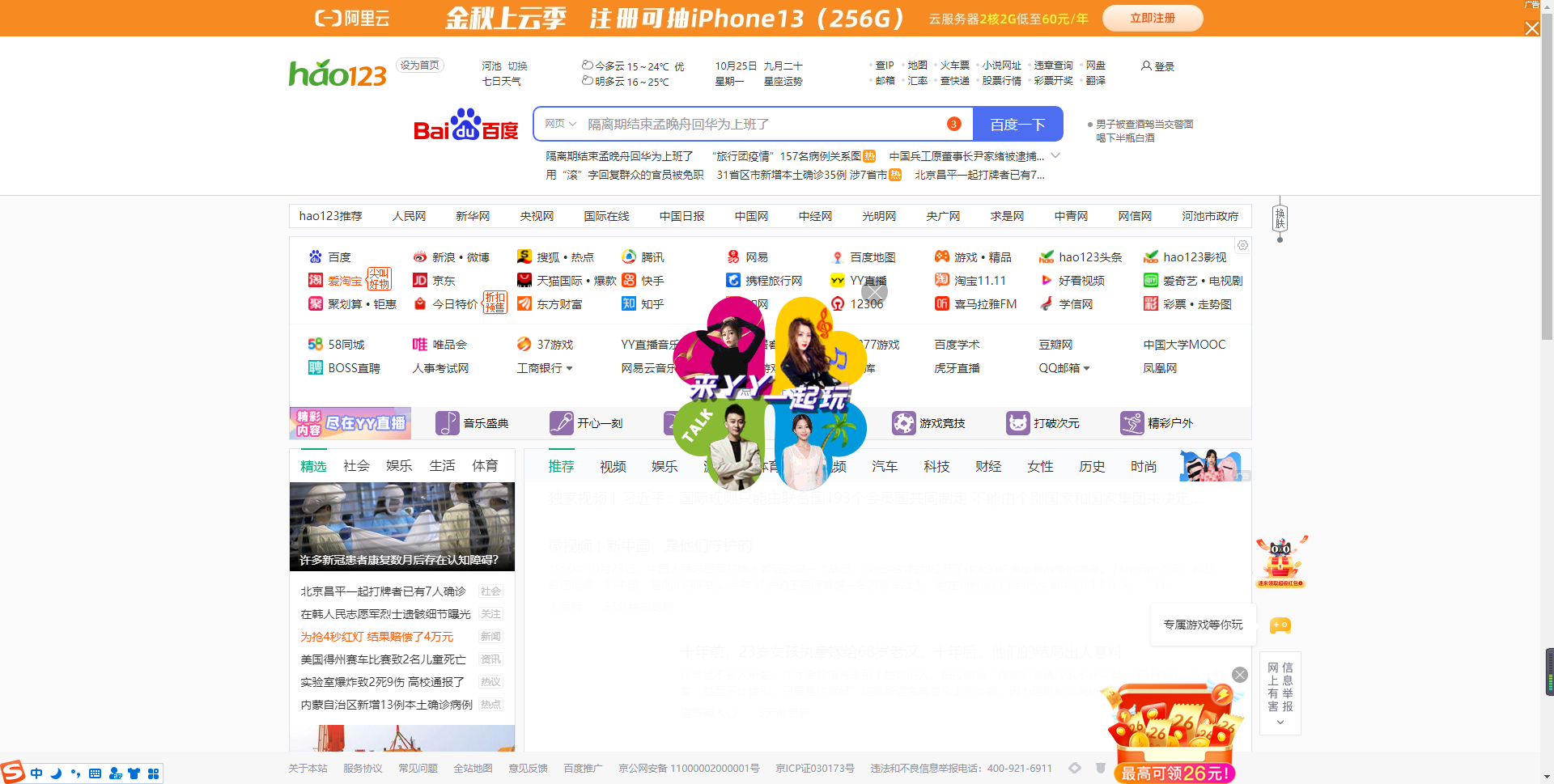Expand the 网上有害信息举报 sidebar chevron
Screen dimensions: 1554x784
pyautogui.click(x=1280, y=723)
